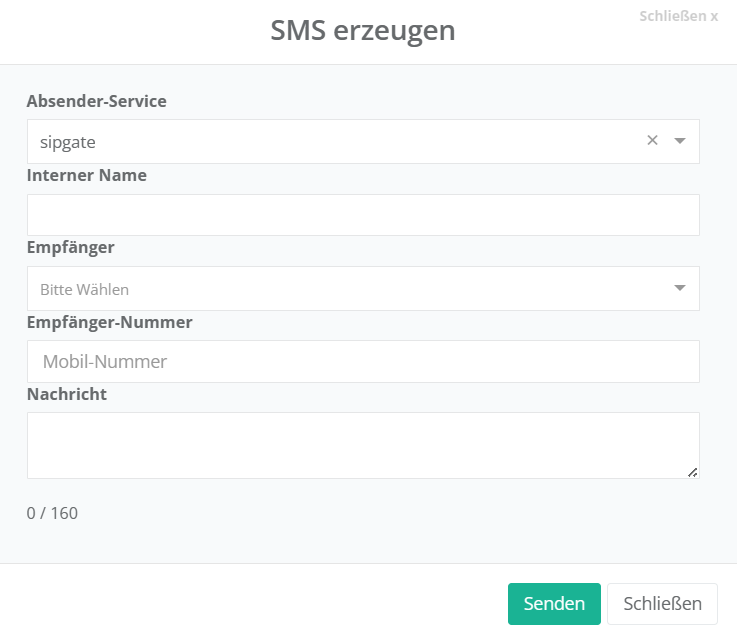Focus the Interner Name text field

coord(363,215)
